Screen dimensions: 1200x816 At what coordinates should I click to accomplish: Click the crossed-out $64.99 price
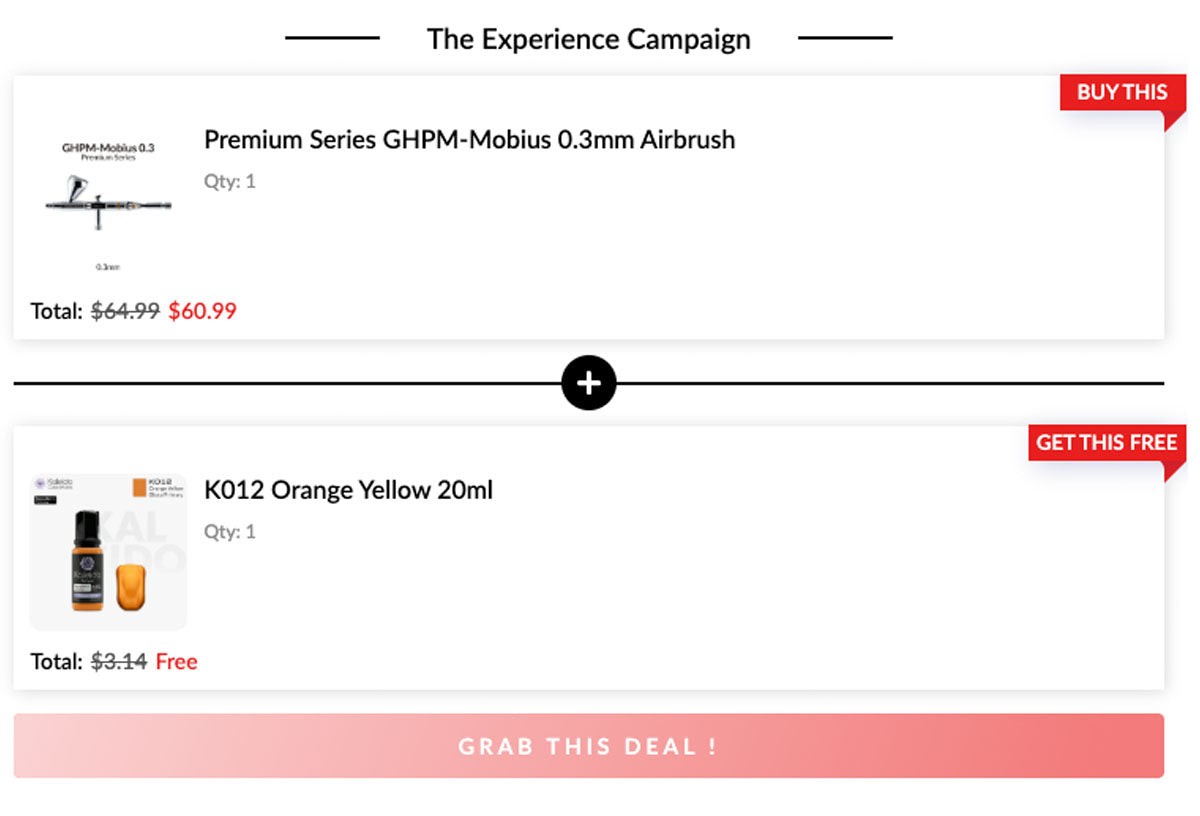pyautogui.click(x=125, y=311)
